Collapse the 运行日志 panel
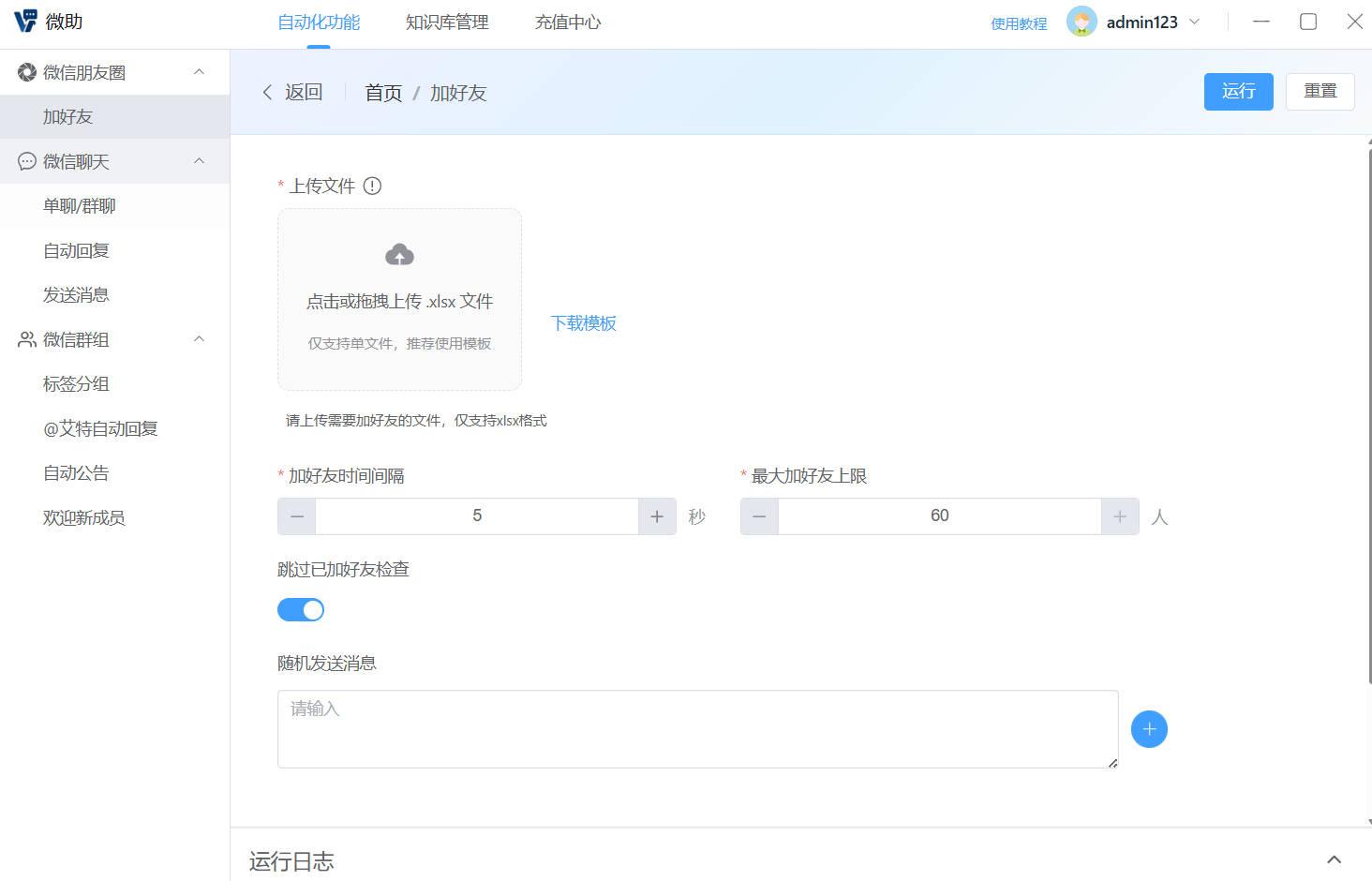 click(1334, 859)
